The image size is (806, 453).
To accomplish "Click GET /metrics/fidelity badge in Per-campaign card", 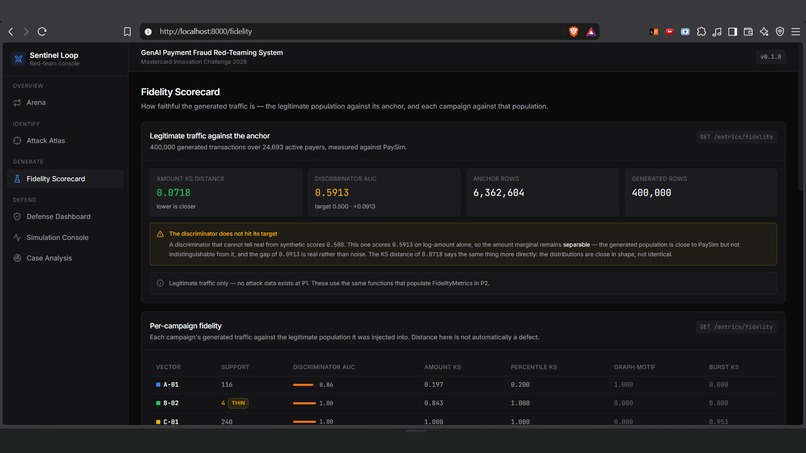I will click(x=736, y=327).
